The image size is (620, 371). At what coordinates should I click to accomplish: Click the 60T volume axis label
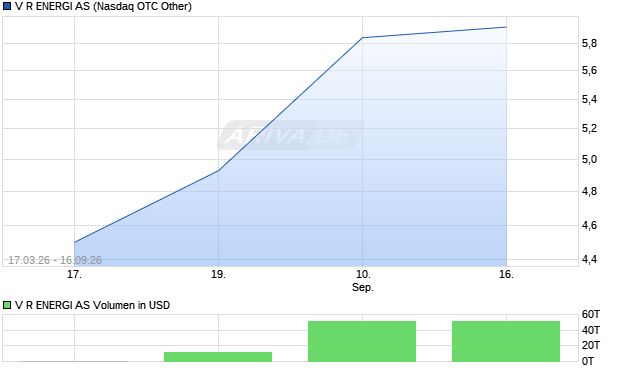pos(591,314)
